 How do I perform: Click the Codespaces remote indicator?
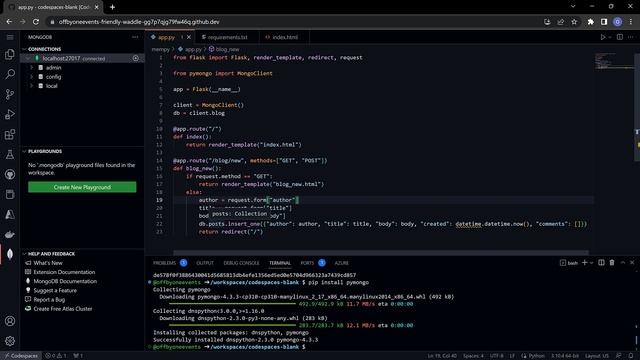[x=21, y=356]
